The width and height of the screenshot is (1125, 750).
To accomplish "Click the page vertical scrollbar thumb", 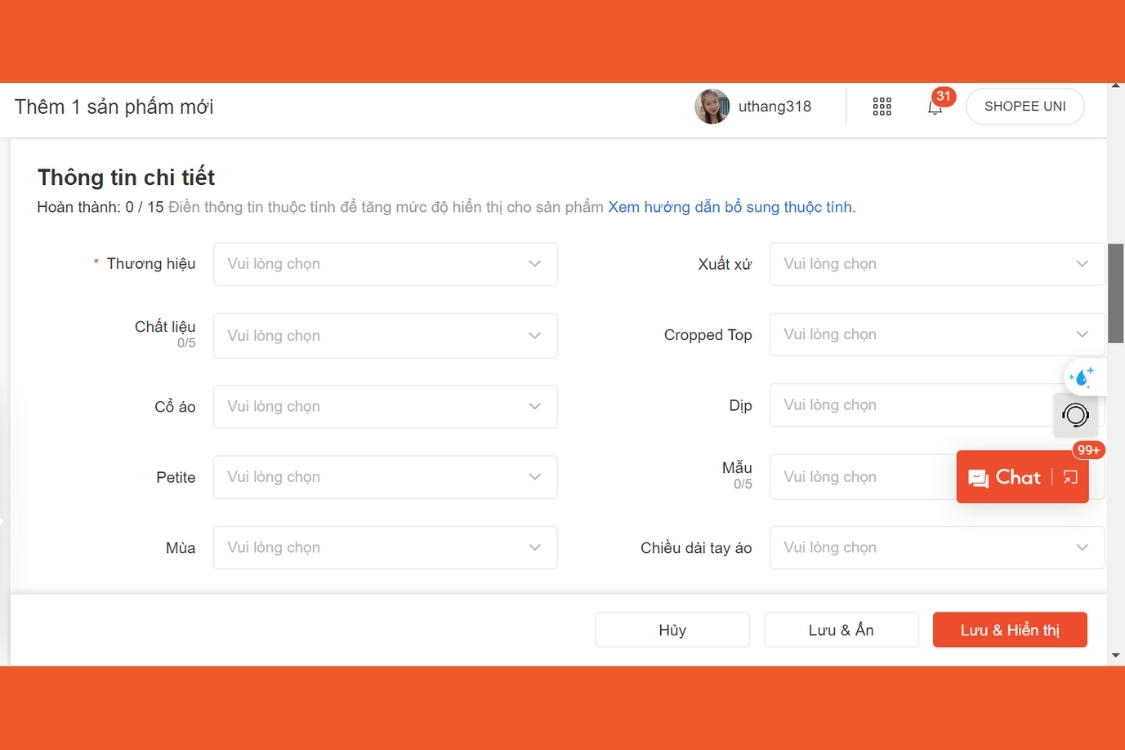I will pos(1116,294).
